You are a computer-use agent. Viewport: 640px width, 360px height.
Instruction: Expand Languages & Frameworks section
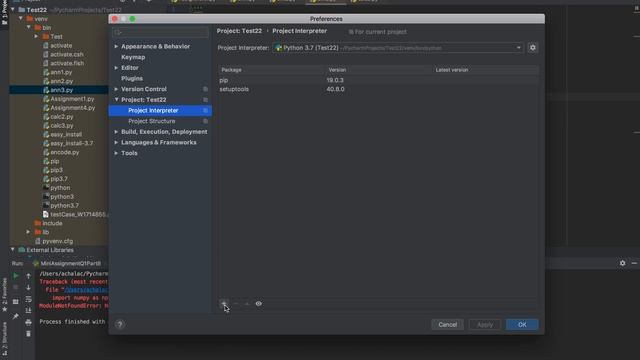116,142
